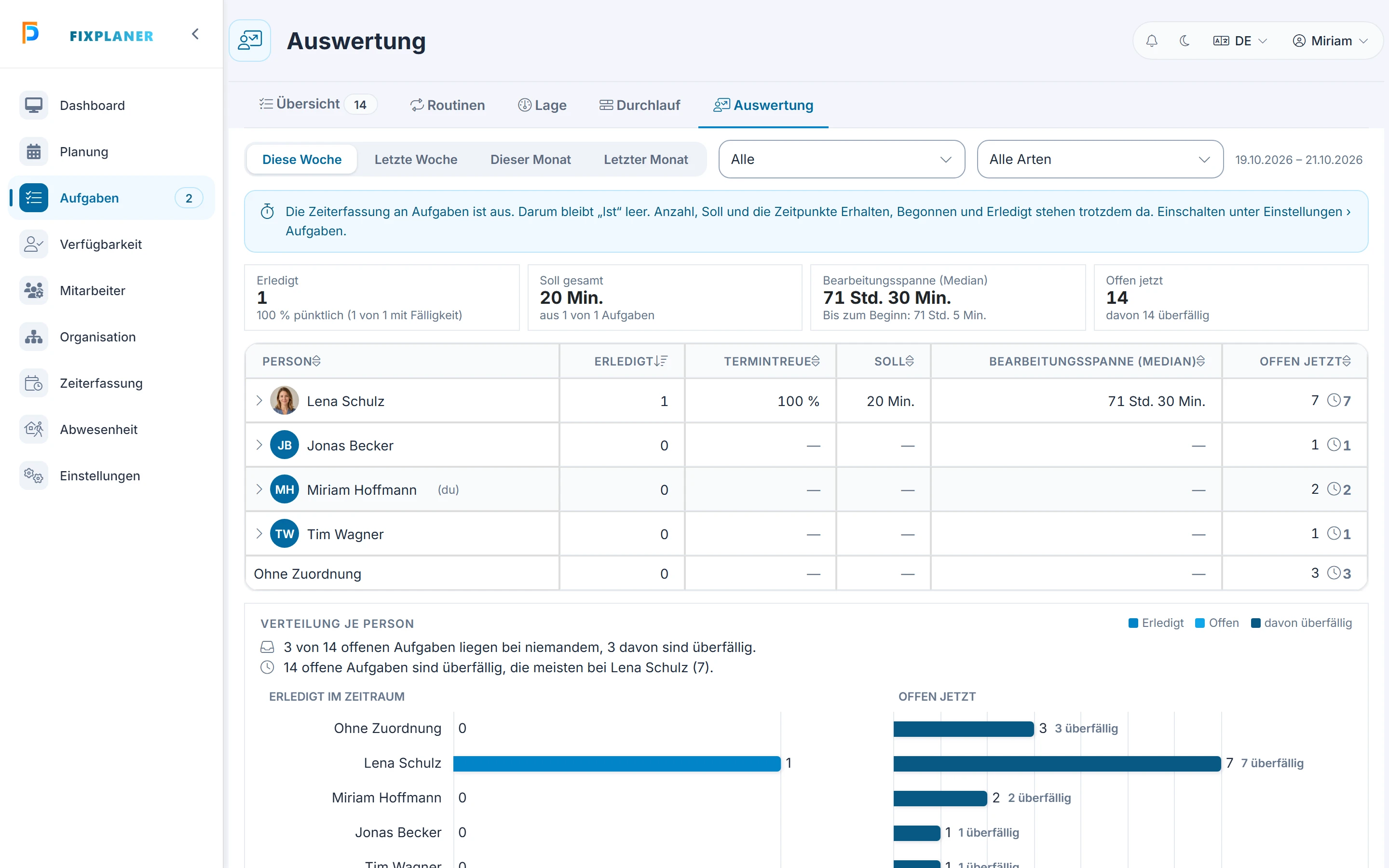Click the Einstellungen gears icon in the sidebar

34,476
